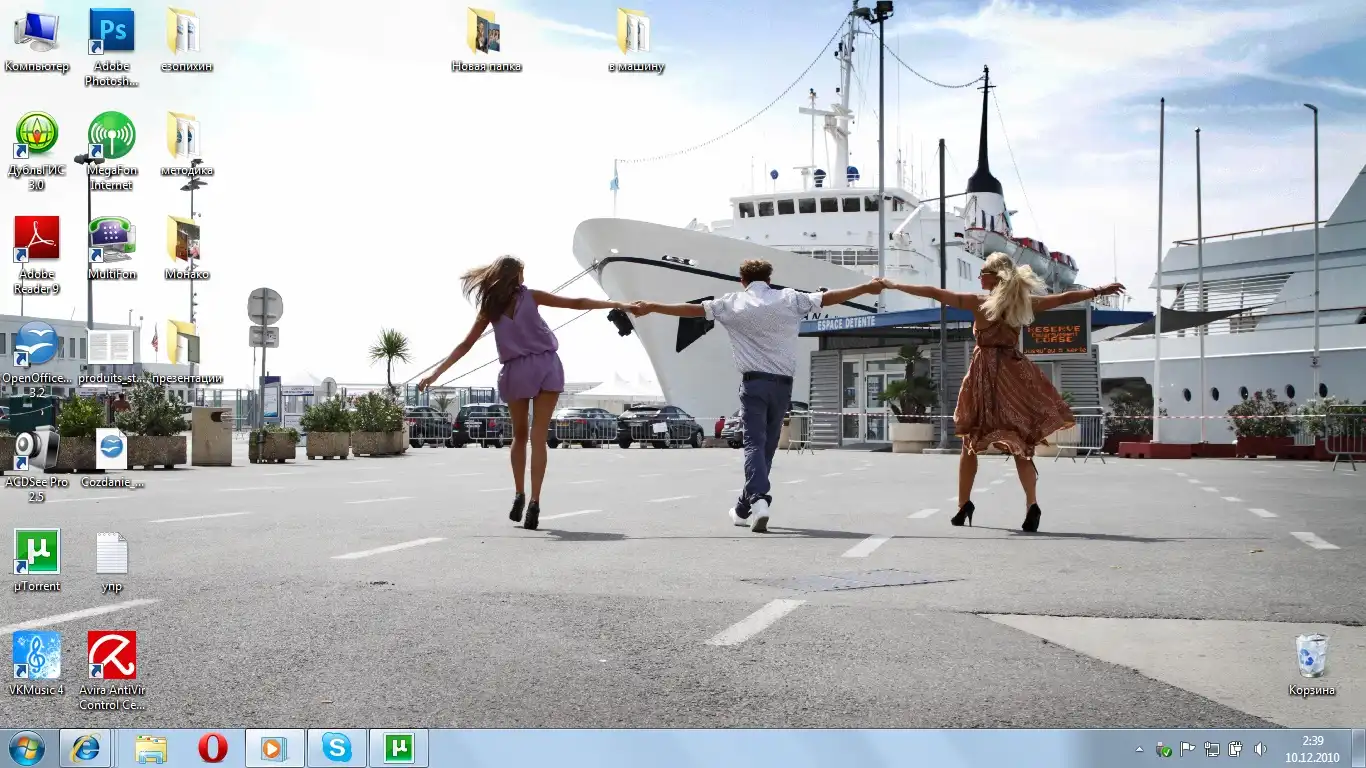Select the VKMusic 4 desktop icon
The height and width of the screenshot is (768, 1366).
(x=36, y=655)
